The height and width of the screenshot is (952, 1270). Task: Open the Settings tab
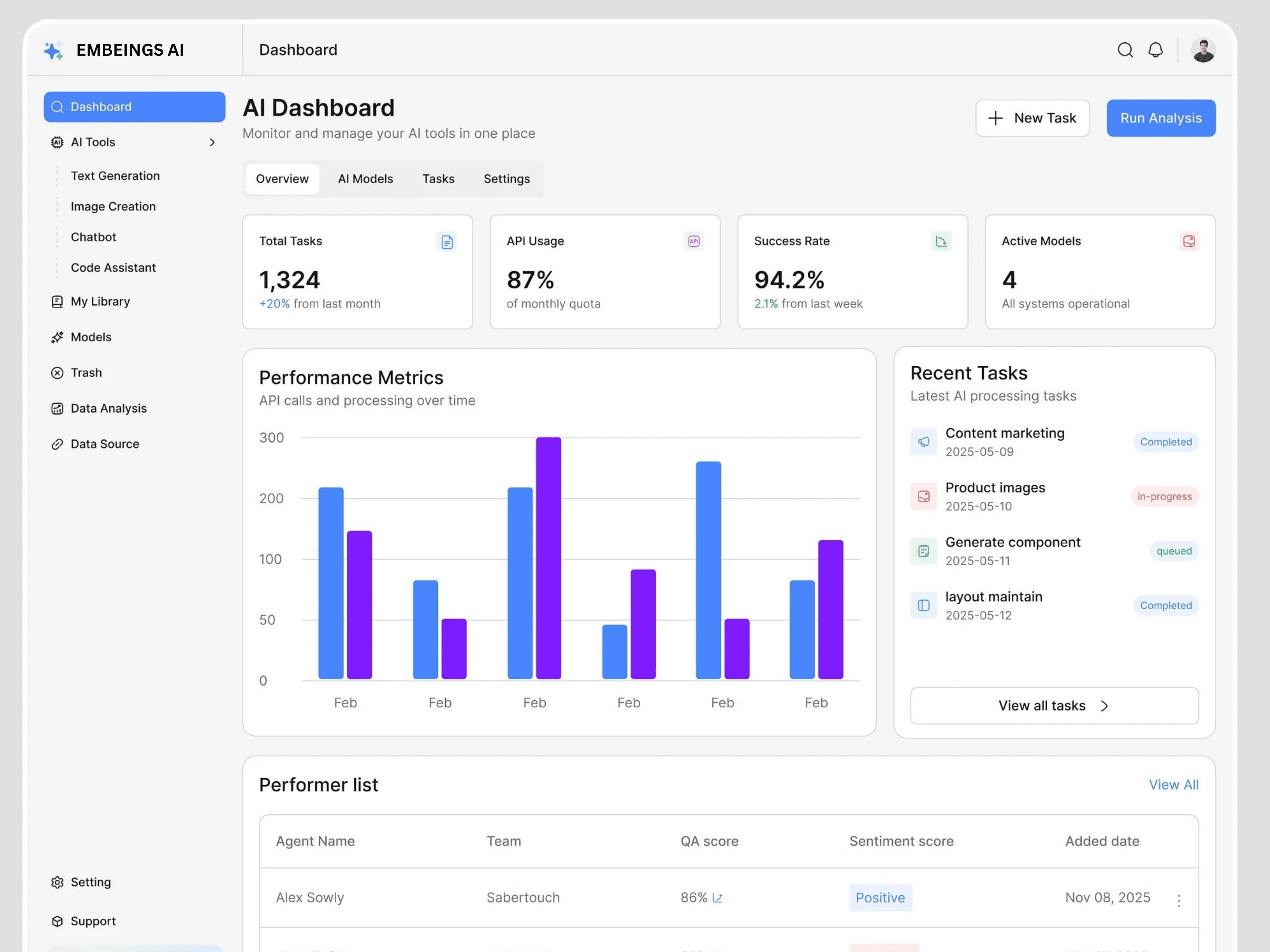tap(506, 179)
